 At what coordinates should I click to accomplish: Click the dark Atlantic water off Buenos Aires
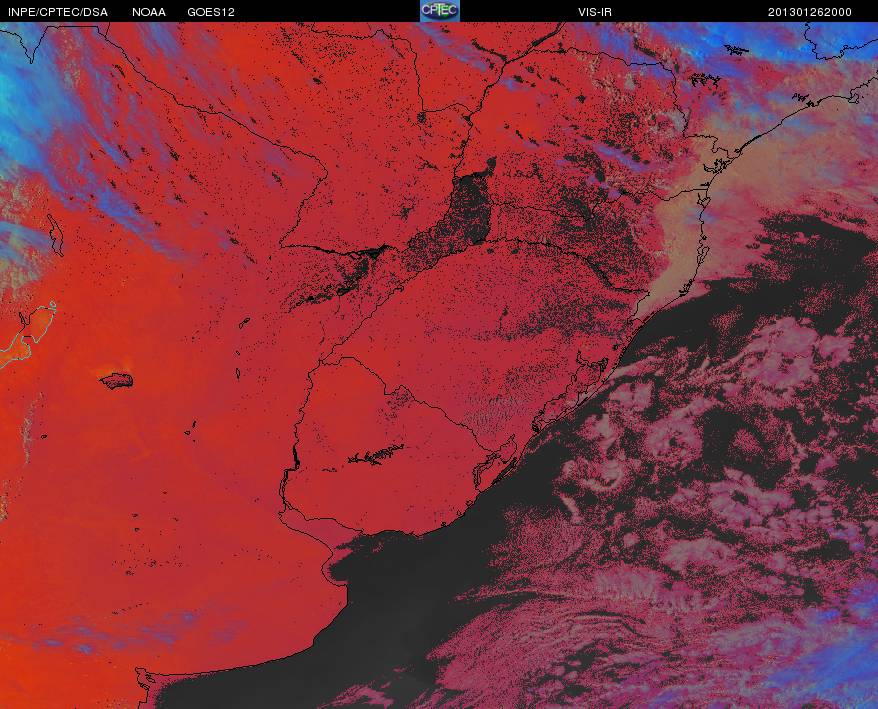pyautogui.click(x=392, y=616)
